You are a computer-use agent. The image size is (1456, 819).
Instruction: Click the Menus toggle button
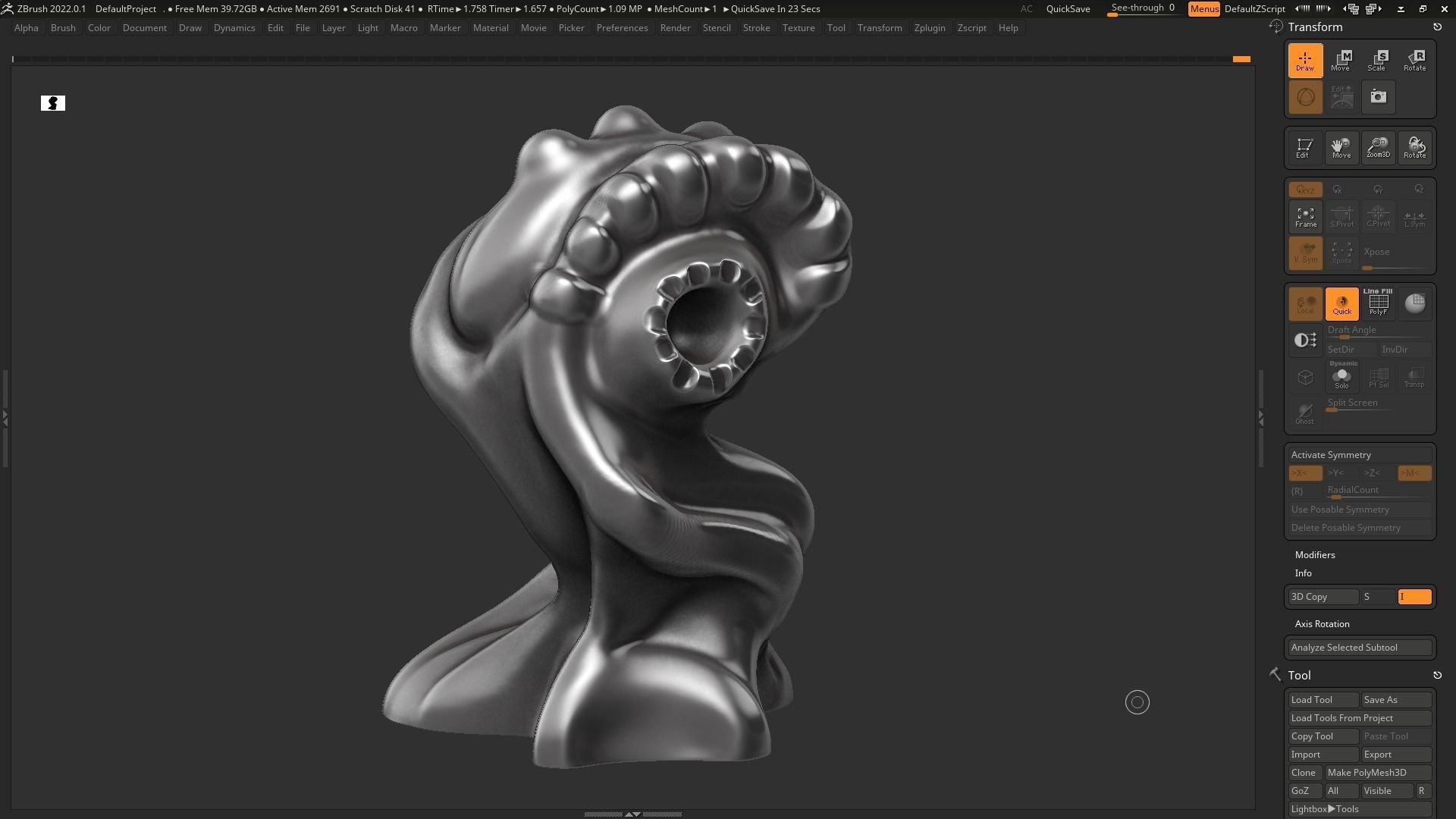(x=1203, y=9)
